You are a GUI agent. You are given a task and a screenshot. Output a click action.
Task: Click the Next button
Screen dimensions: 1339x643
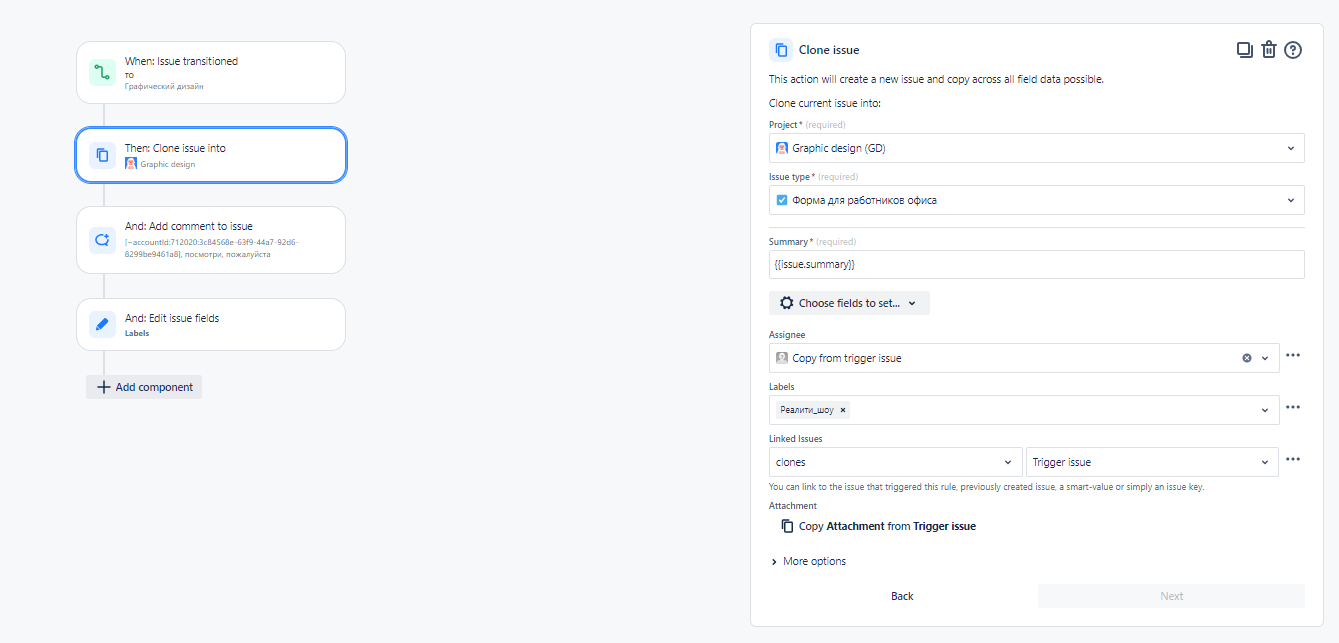click(x=1171, y=596)
